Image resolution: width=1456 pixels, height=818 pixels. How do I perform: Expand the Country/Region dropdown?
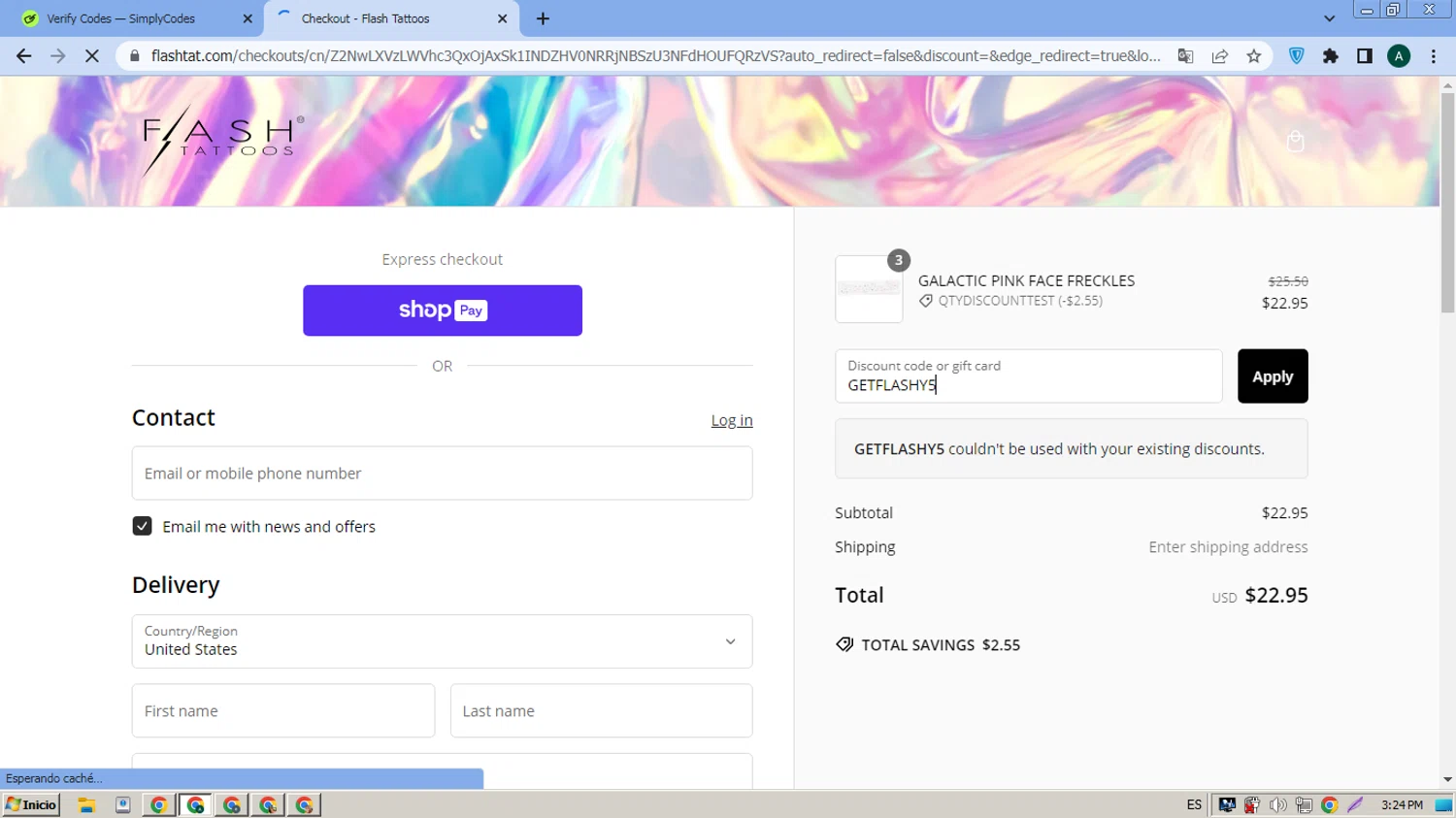pos(442,641)
